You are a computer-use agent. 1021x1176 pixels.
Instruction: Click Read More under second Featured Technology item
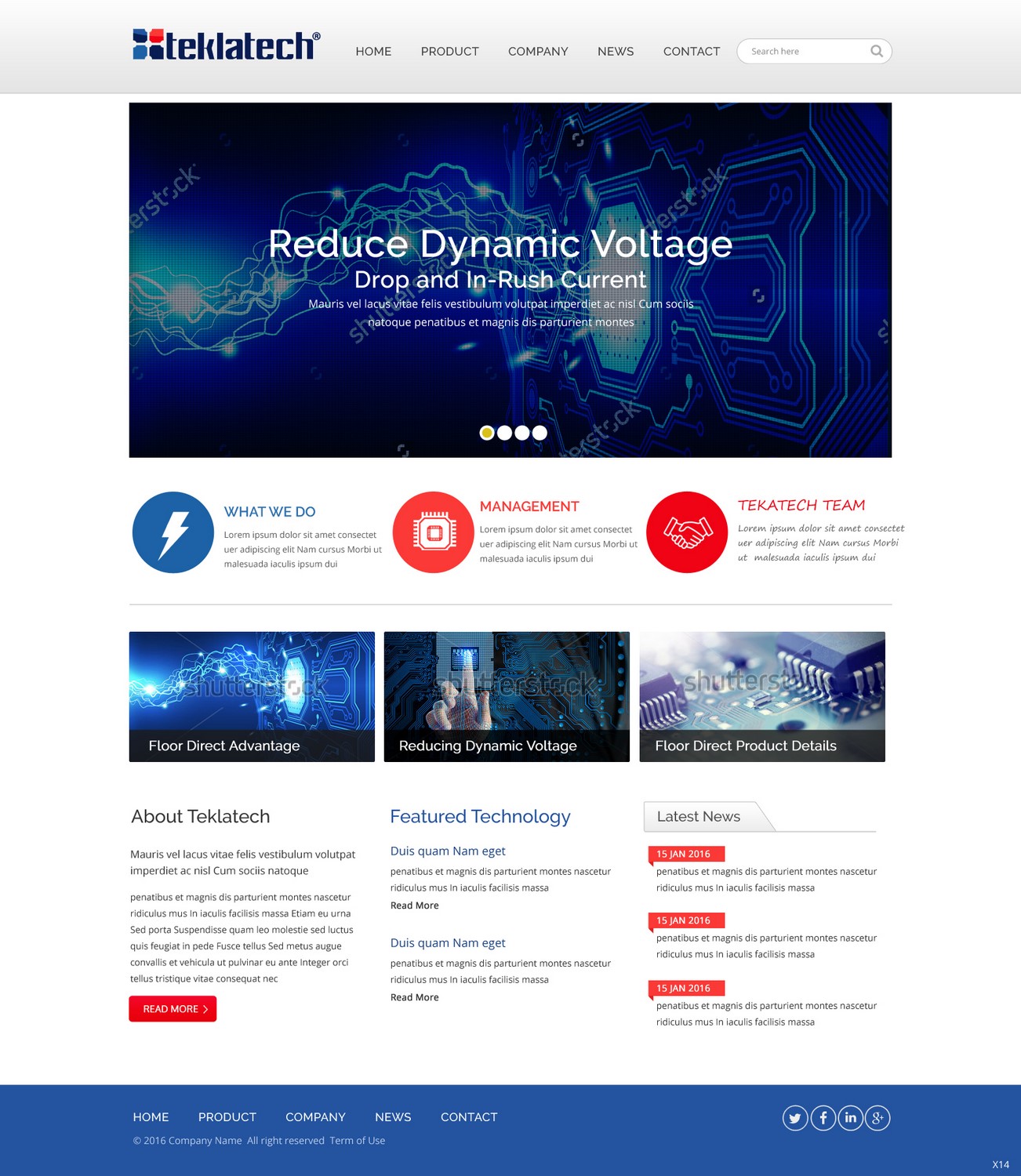point(415,997)
